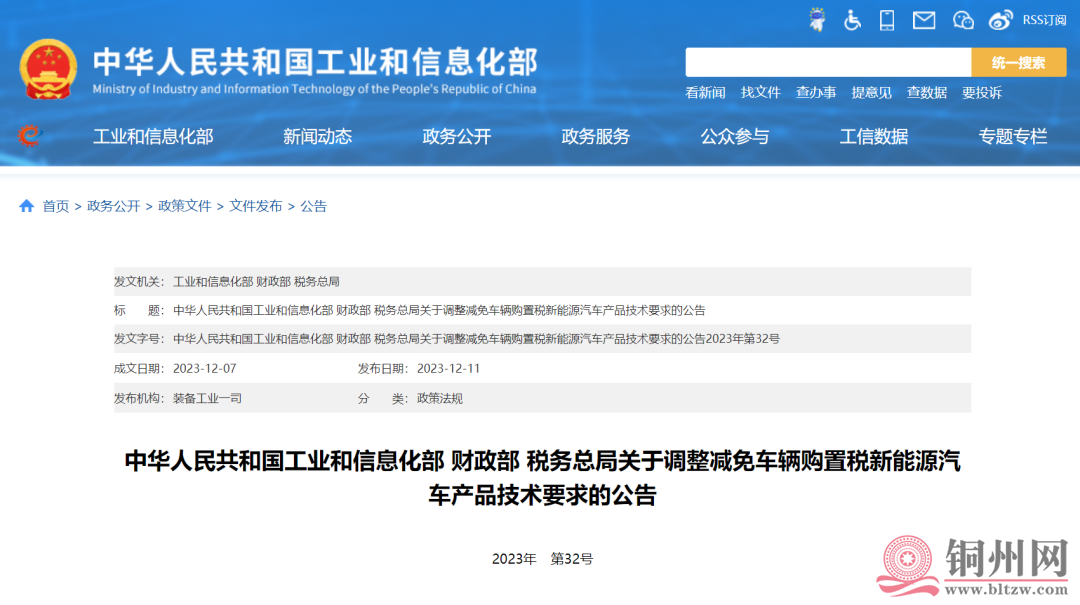This screenshot has width=1080, height=605.
Task: Click the WeChat icon in header
Action: coord(963,20)
